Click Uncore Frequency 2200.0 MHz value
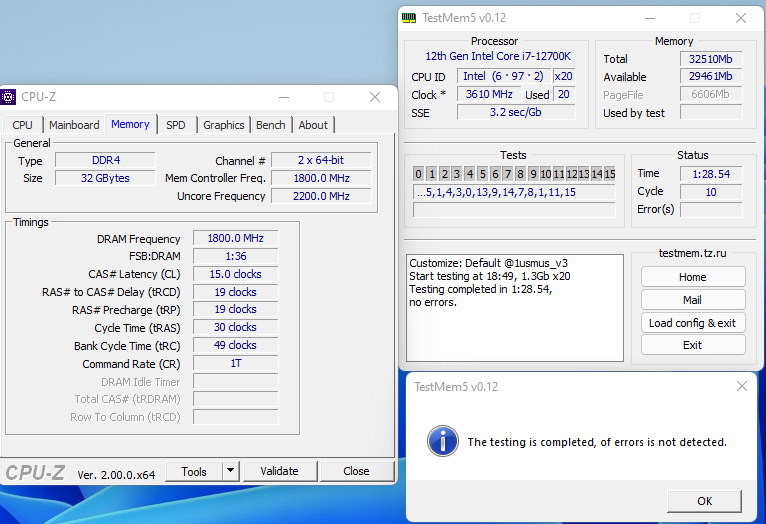The width and height of the screenshot is (766, 524). pos(321,196)
